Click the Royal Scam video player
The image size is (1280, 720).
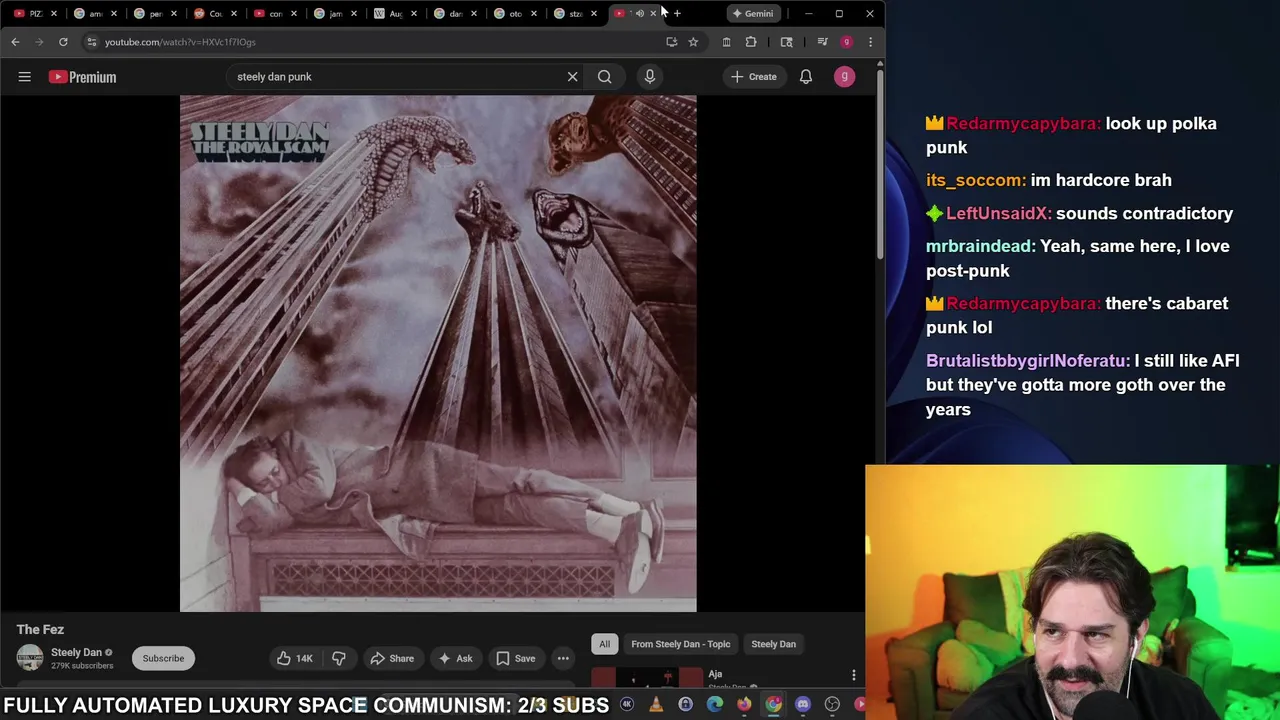tap(438, 353)
